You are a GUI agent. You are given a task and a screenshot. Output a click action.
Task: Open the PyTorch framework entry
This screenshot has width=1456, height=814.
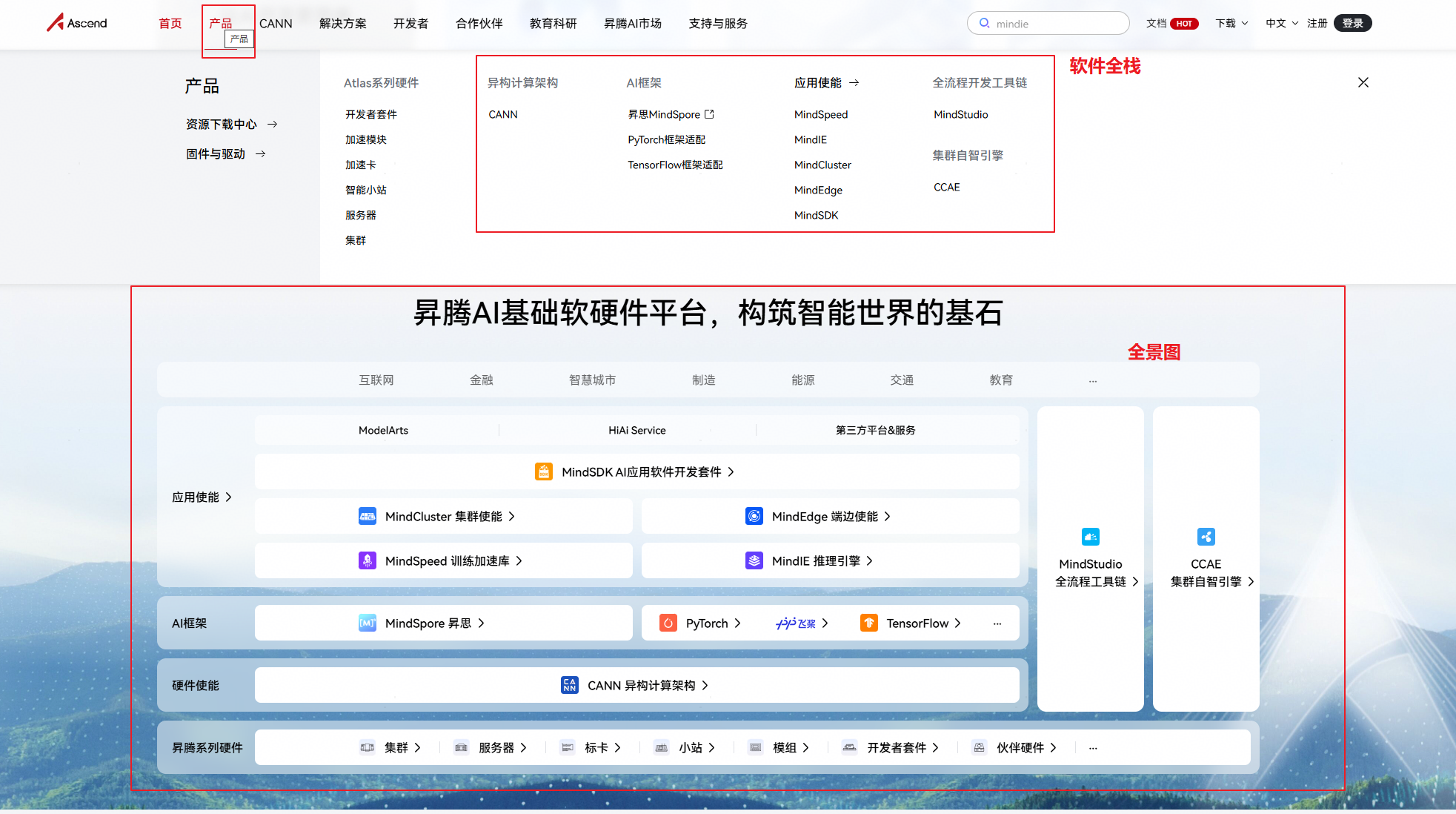pos(699,623)
